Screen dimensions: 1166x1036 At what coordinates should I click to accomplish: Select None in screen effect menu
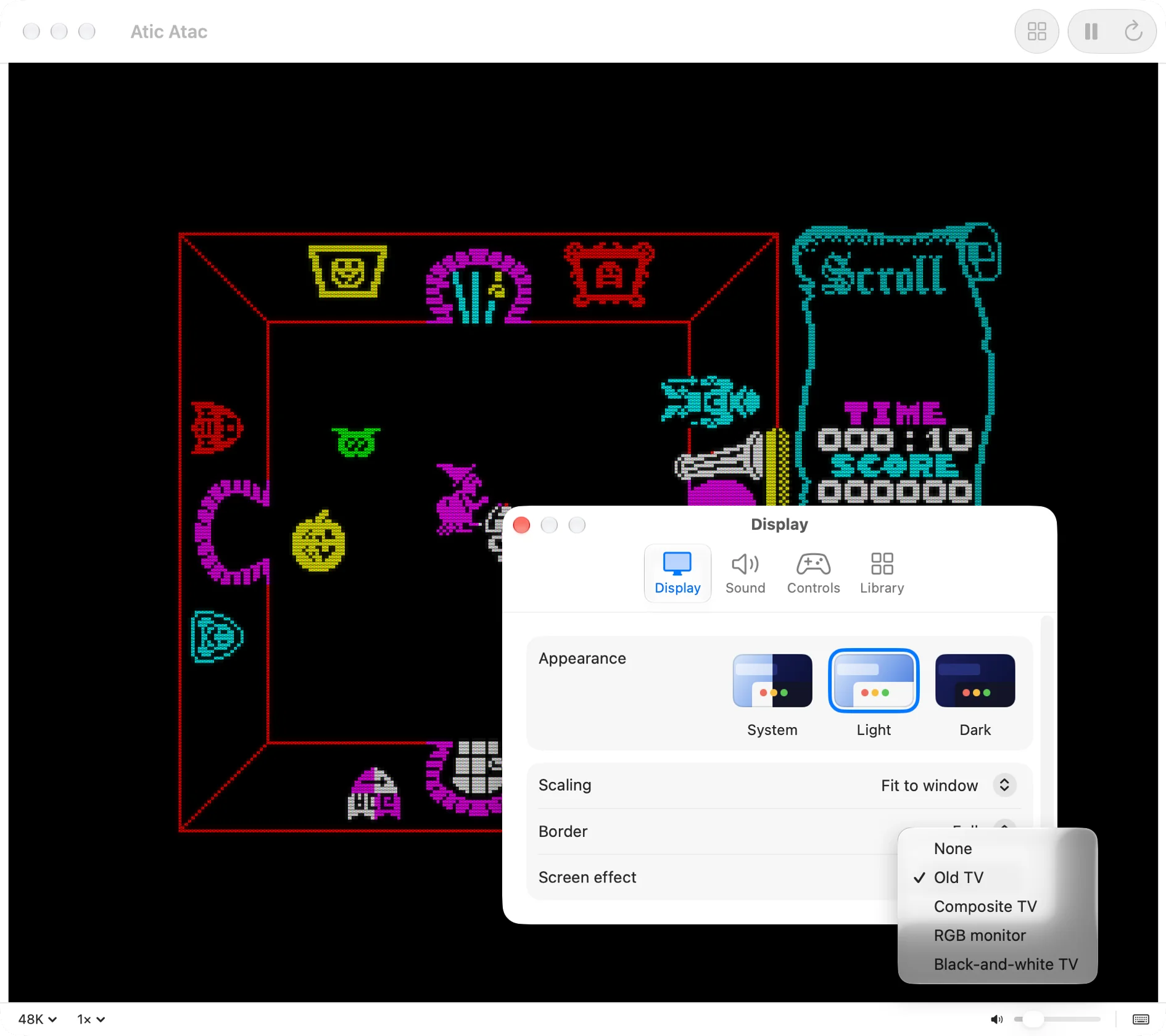click(997, 849)
